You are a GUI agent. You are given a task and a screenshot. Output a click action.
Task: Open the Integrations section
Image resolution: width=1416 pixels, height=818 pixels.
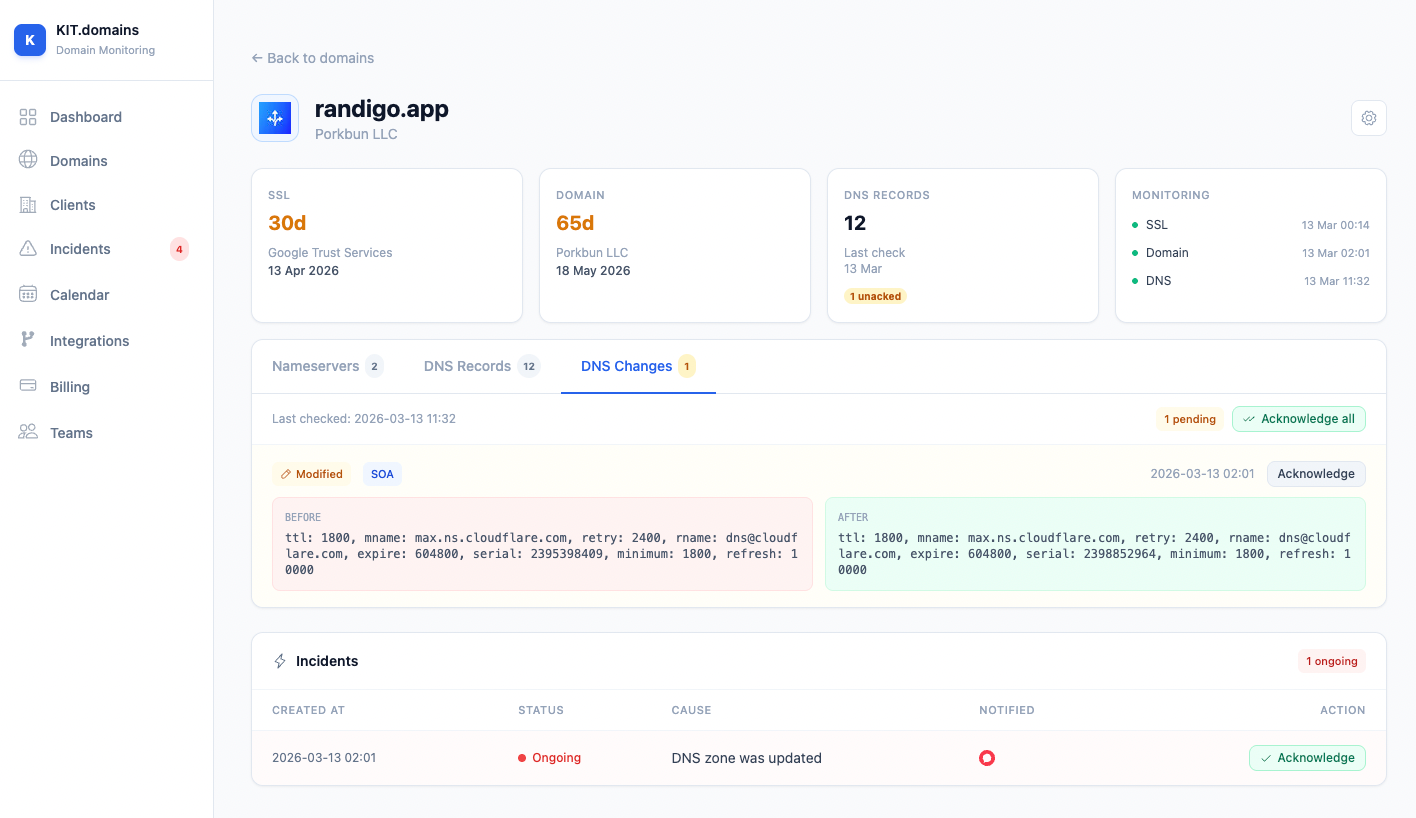89,340
